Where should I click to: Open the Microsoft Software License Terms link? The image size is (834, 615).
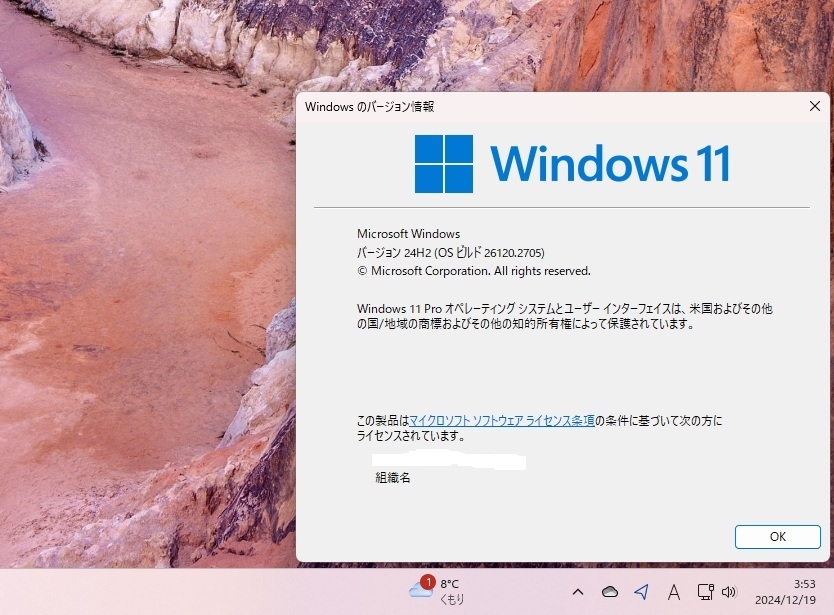point(502,420)
